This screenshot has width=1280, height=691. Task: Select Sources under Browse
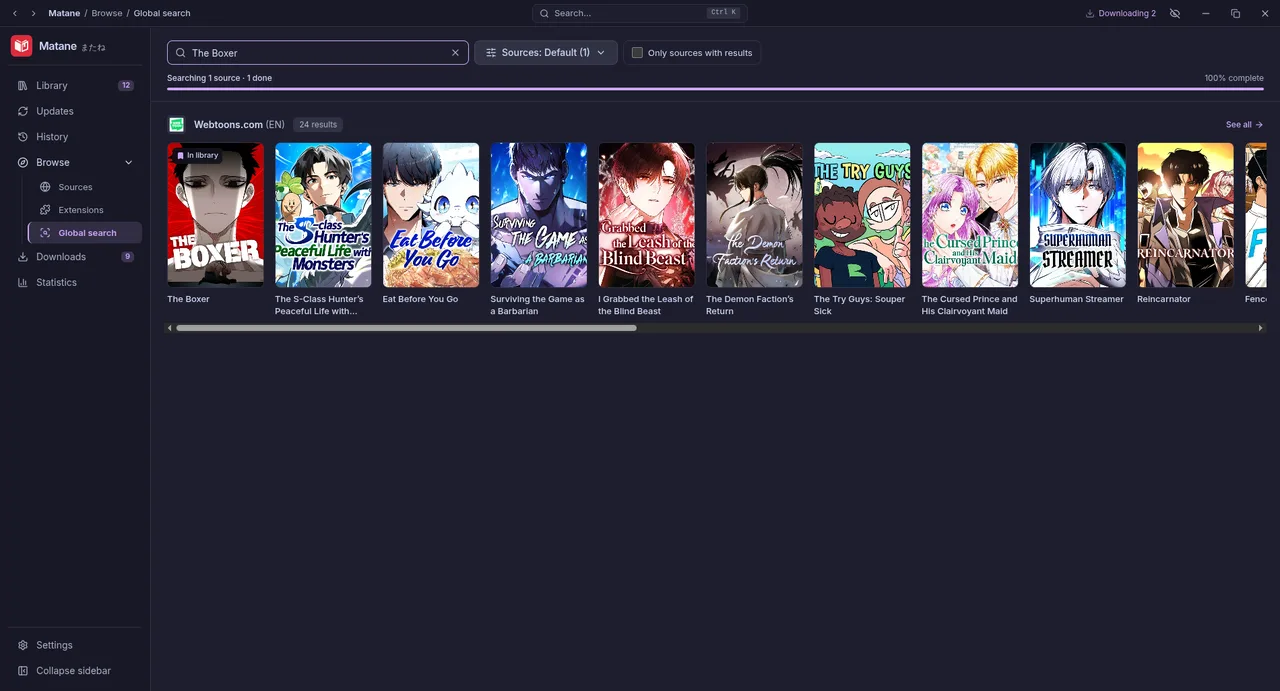(x=85, y=187)
